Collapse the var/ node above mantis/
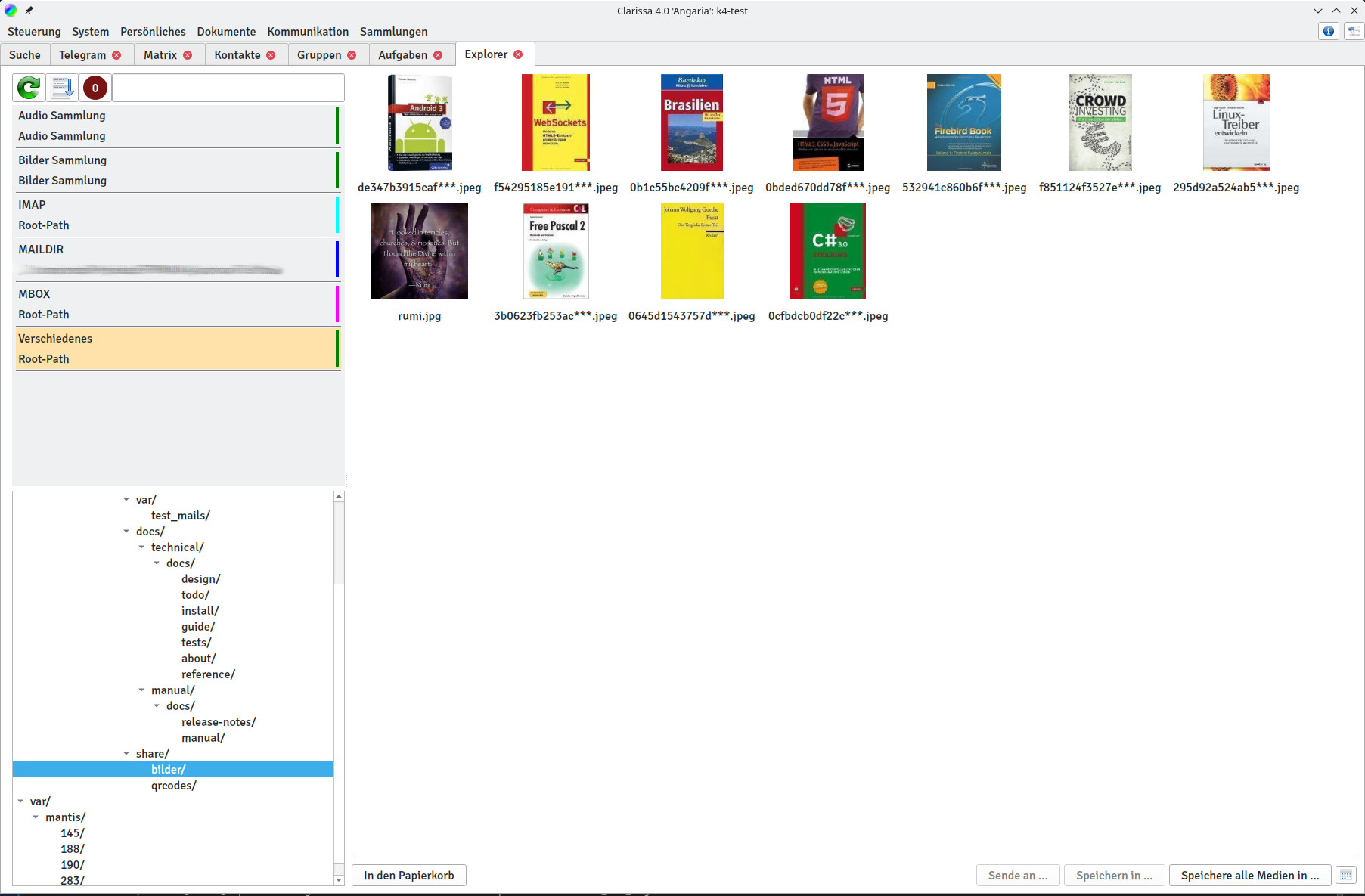Image resolution: width=1365 pixels, height=896 pixels. (20, 801)
